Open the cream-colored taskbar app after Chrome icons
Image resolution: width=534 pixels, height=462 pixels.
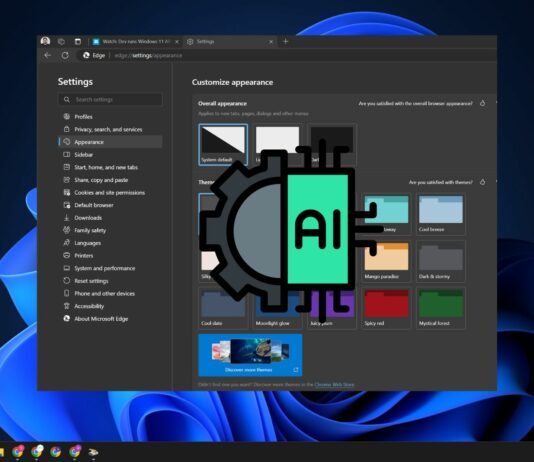[x=93, y=452]
